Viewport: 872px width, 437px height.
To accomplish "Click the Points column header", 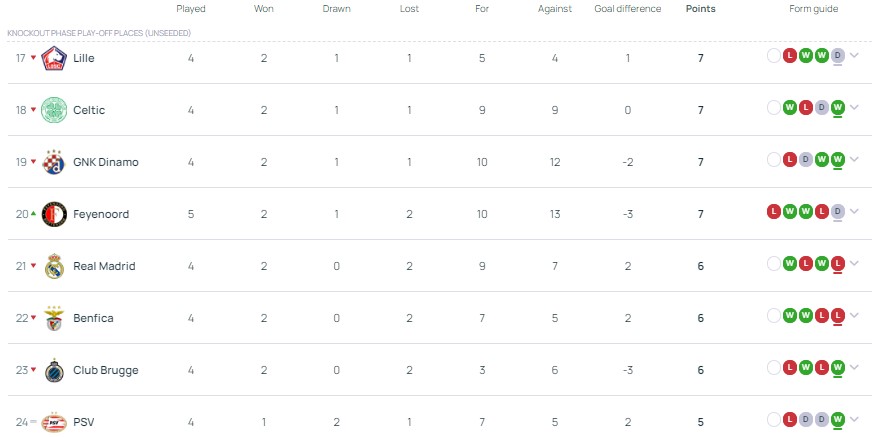I will coord(700,9).
